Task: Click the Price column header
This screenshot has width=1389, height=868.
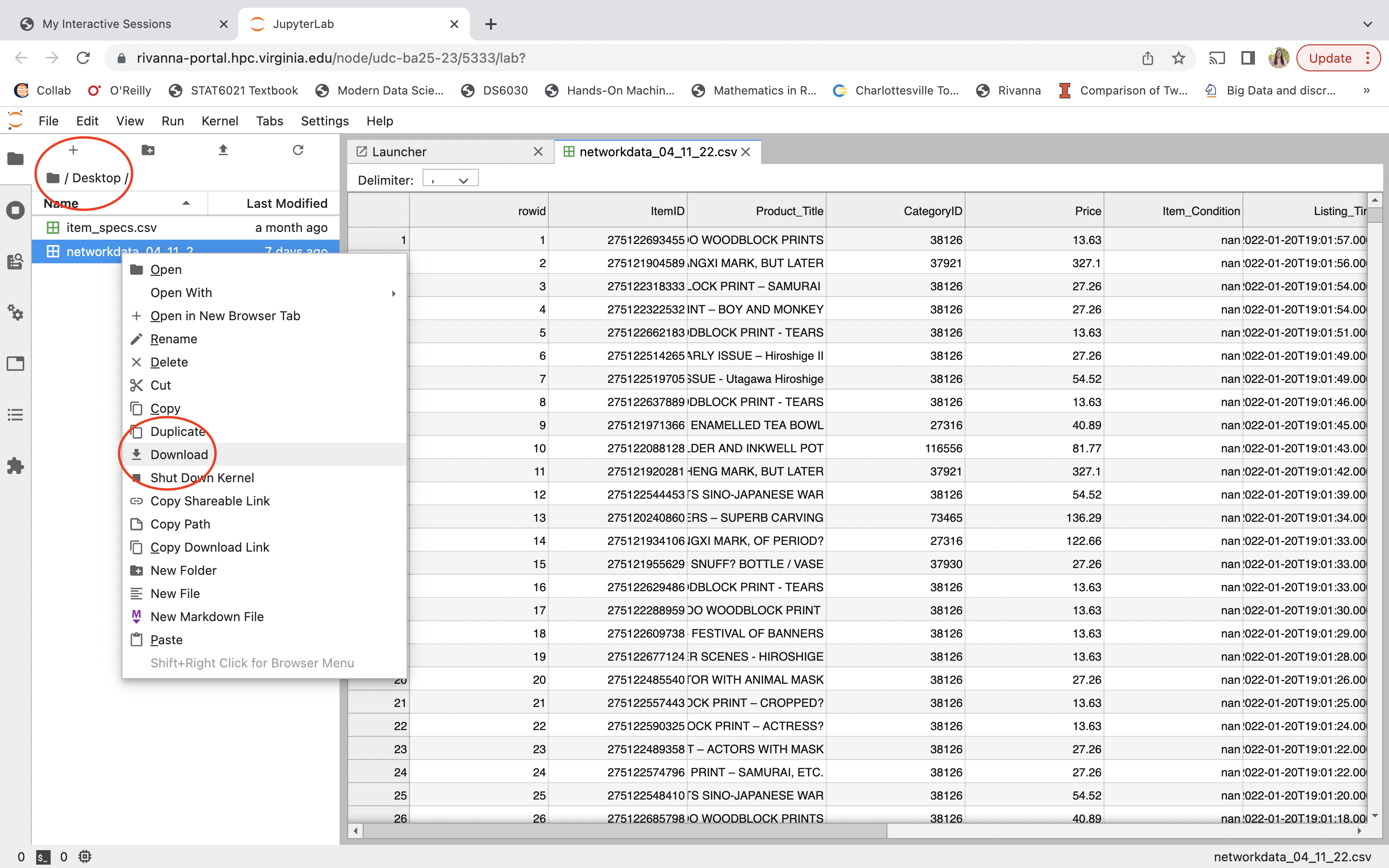Action: [1035, 211]
